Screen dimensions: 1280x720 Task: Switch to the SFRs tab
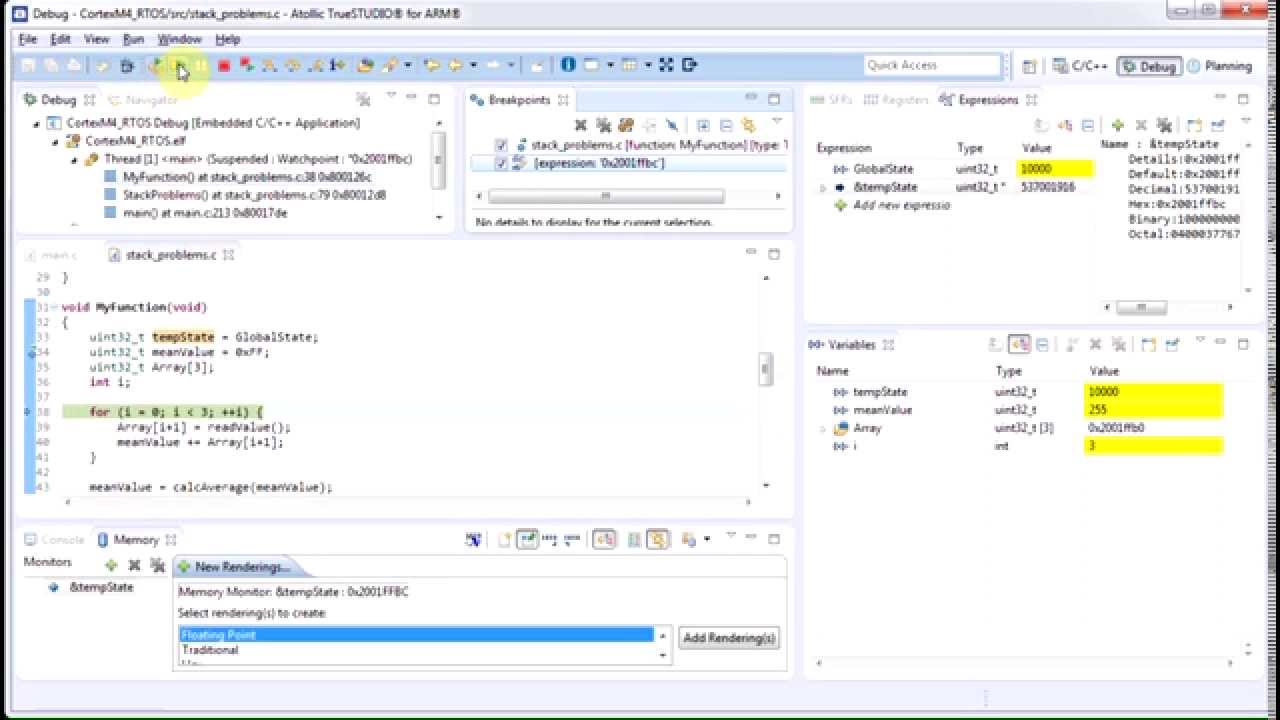pos(833,100)
